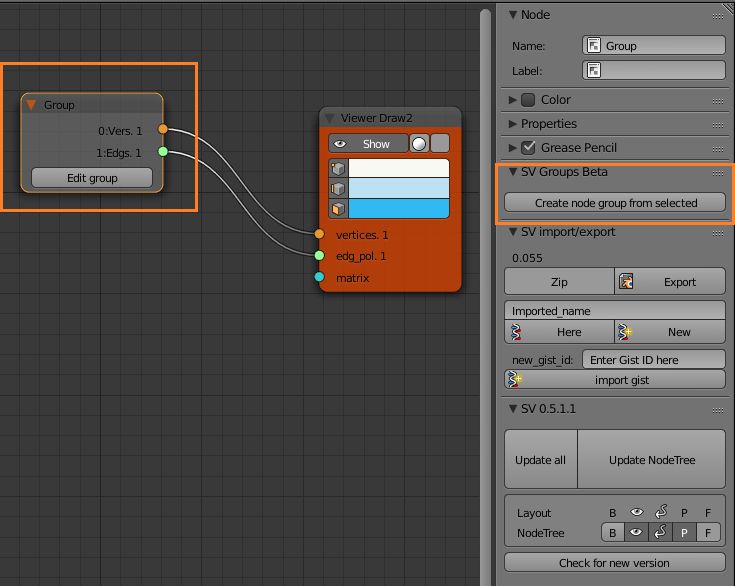Click the cyan matrix input socket
This screenshot has width=735, height=586.
click(319, 277)
